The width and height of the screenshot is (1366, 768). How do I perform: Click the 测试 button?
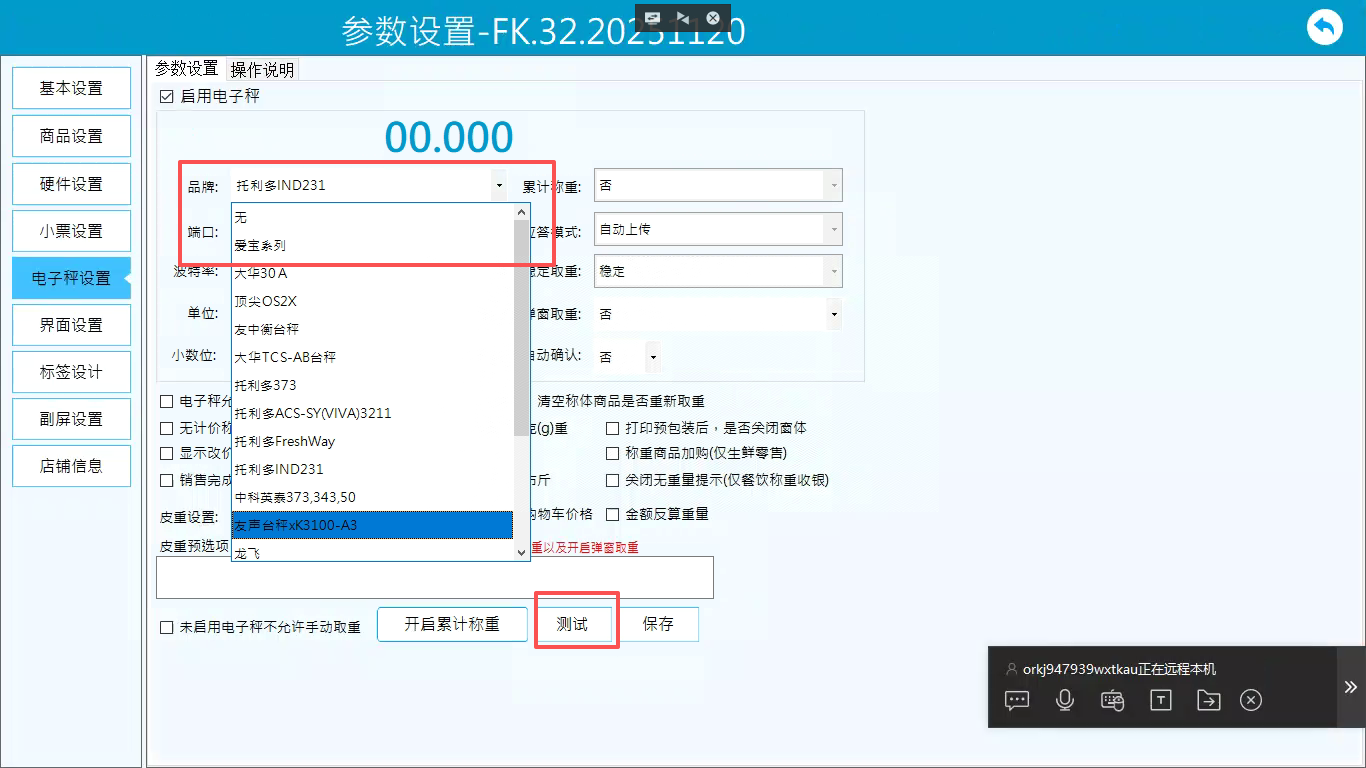(x=572, y=624)
